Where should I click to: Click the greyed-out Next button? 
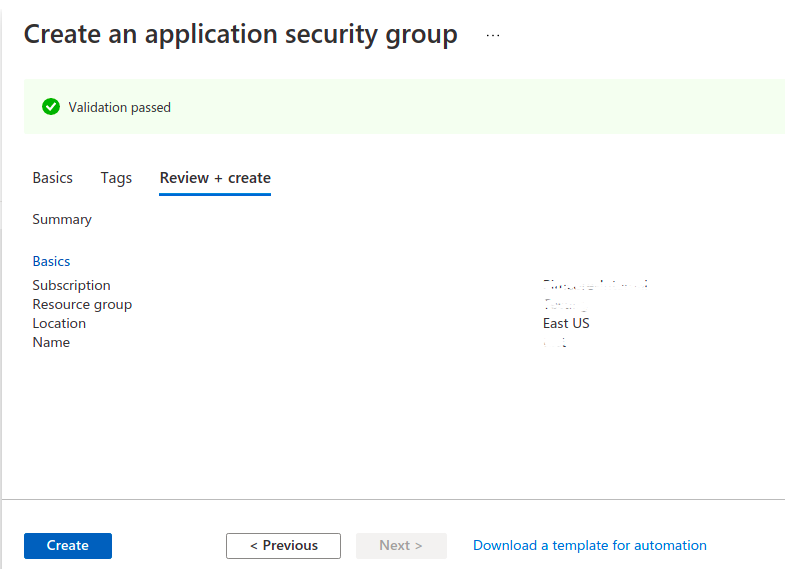(401, 545)
